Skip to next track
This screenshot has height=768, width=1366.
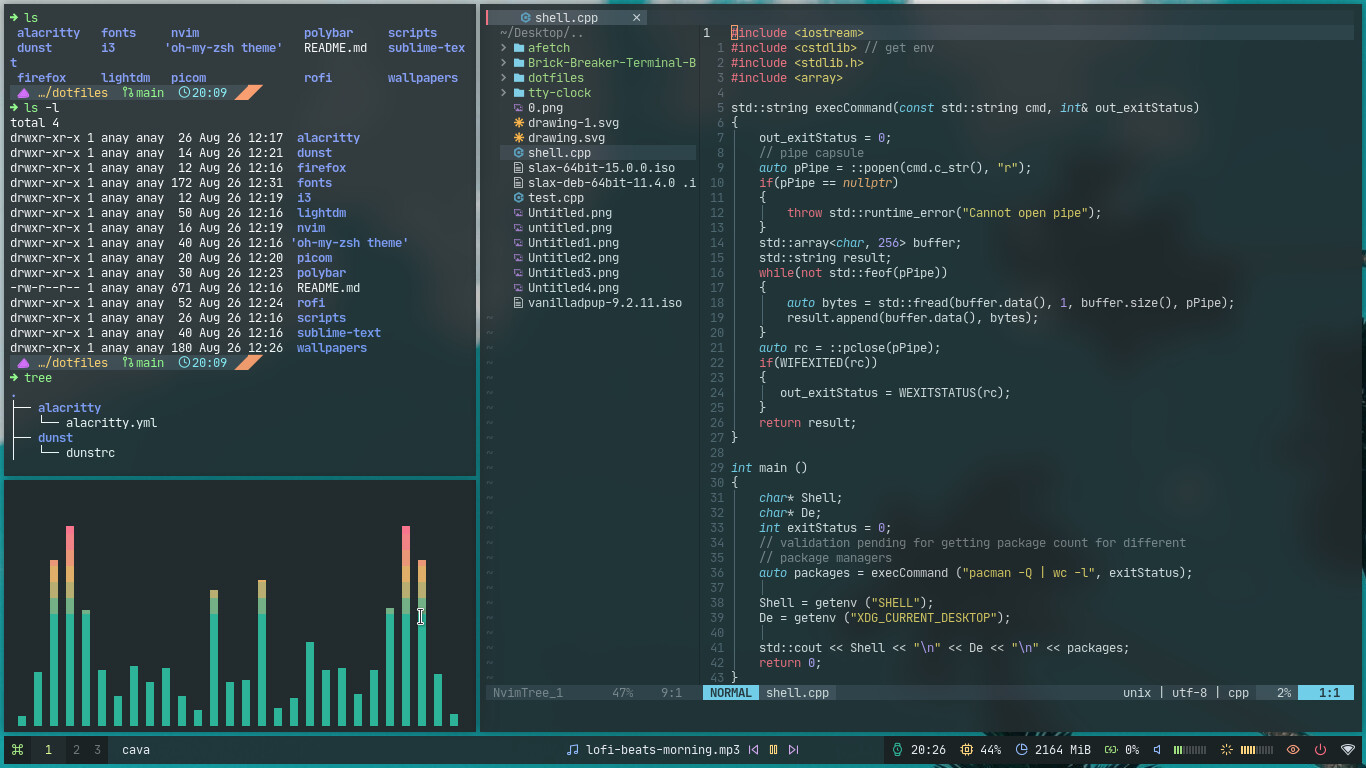pos(794,749)
